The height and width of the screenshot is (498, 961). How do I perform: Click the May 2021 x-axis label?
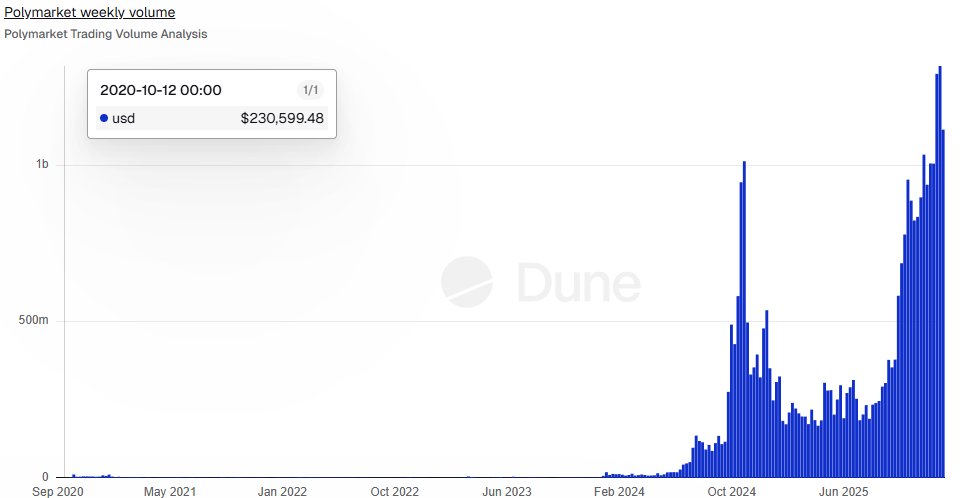click(x=170, y=491)
